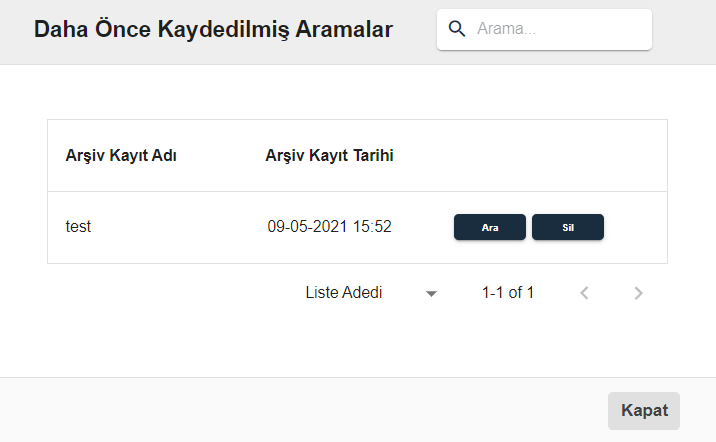Run the saved search with Ara button
The image size is (716, 442).
pos(490,227)
